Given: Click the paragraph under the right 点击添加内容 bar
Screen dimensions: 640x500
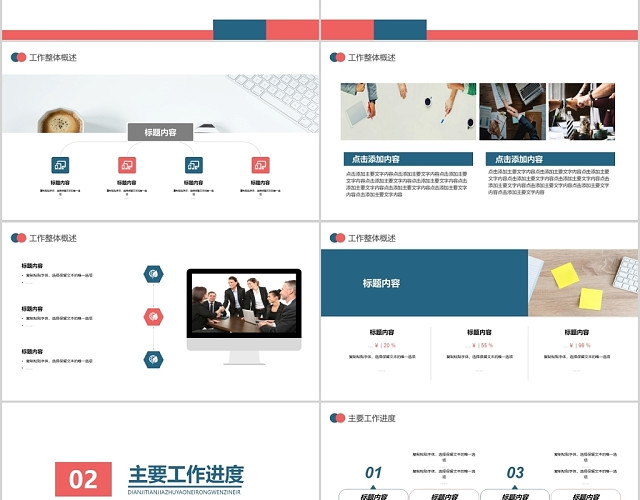Looking at the screenshot, I should (x=549, y=182).
